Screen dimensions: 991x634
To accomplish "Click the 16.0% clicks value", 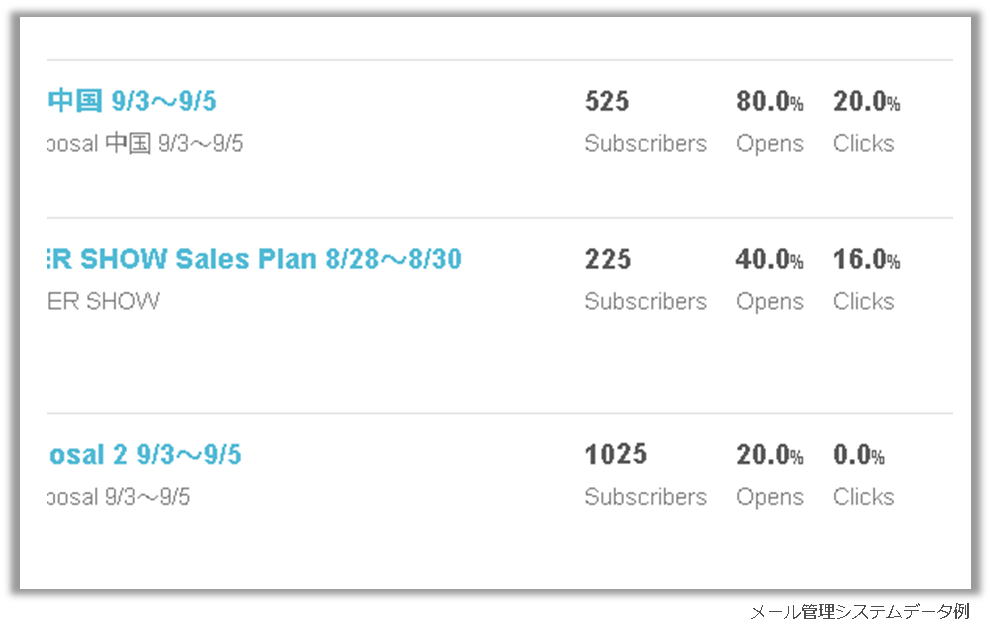I will tap(866, 259).
